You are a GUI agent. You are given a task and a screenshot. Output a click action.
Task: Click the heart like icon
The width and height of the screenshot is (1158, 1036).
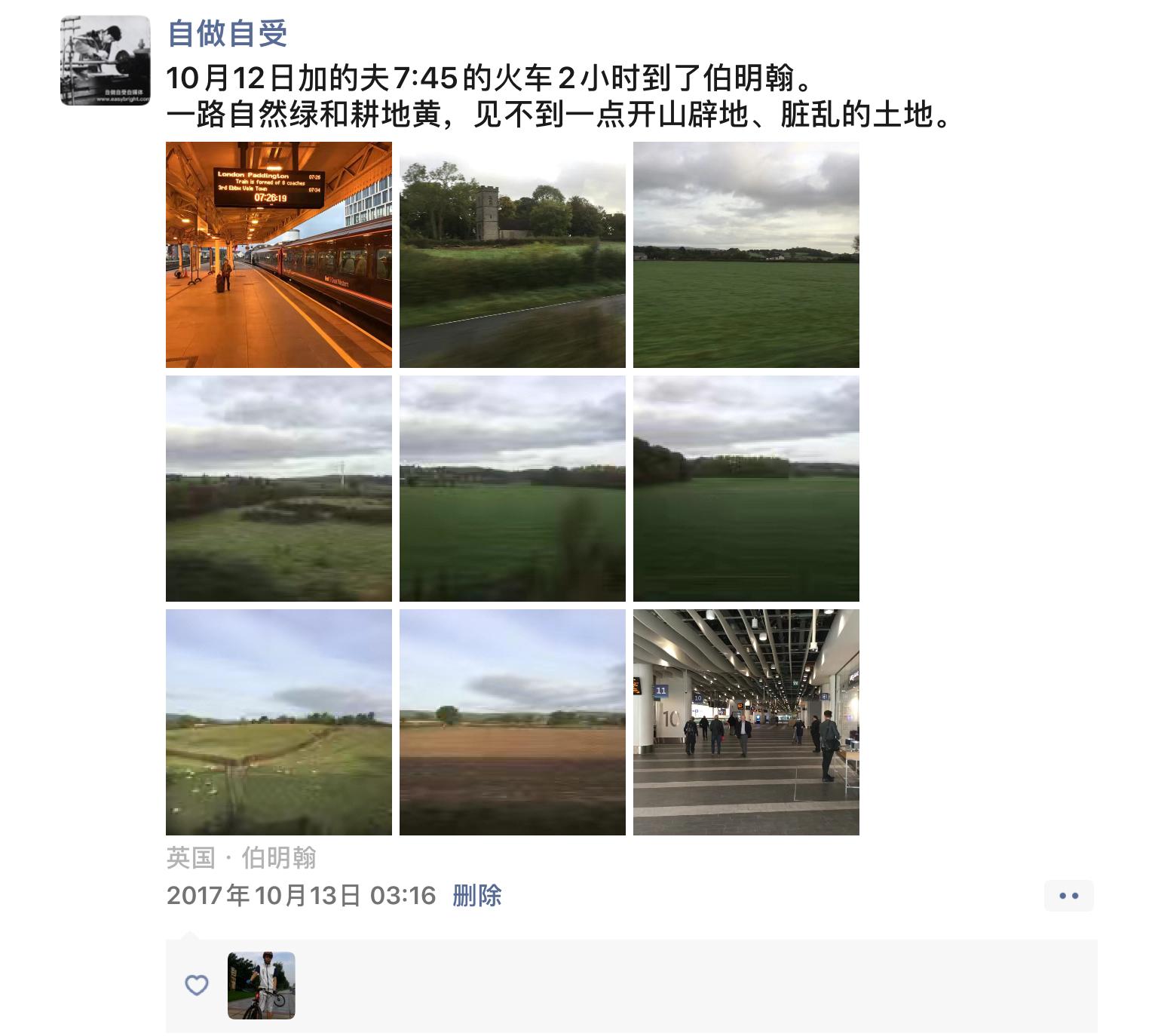(197, 985)
